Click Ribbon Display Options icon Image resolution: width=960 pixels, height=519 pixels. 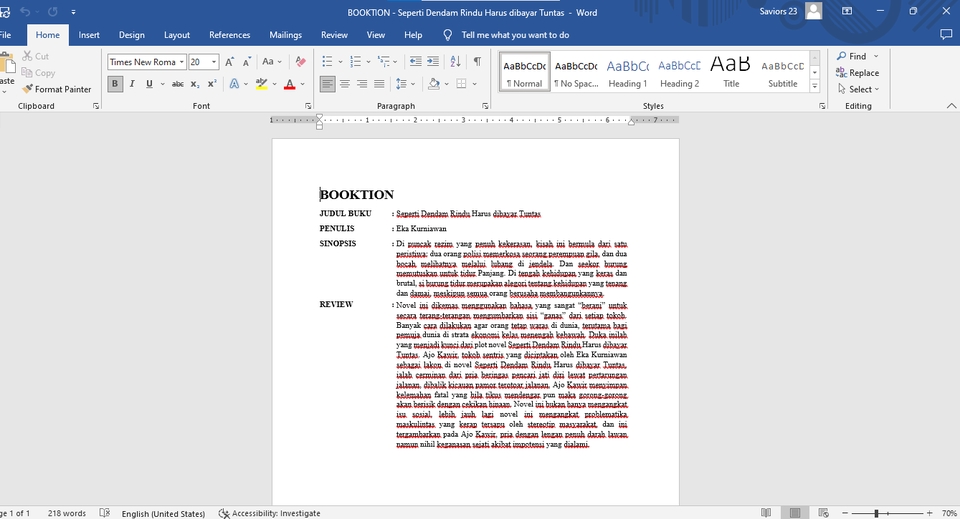point(847,11)
